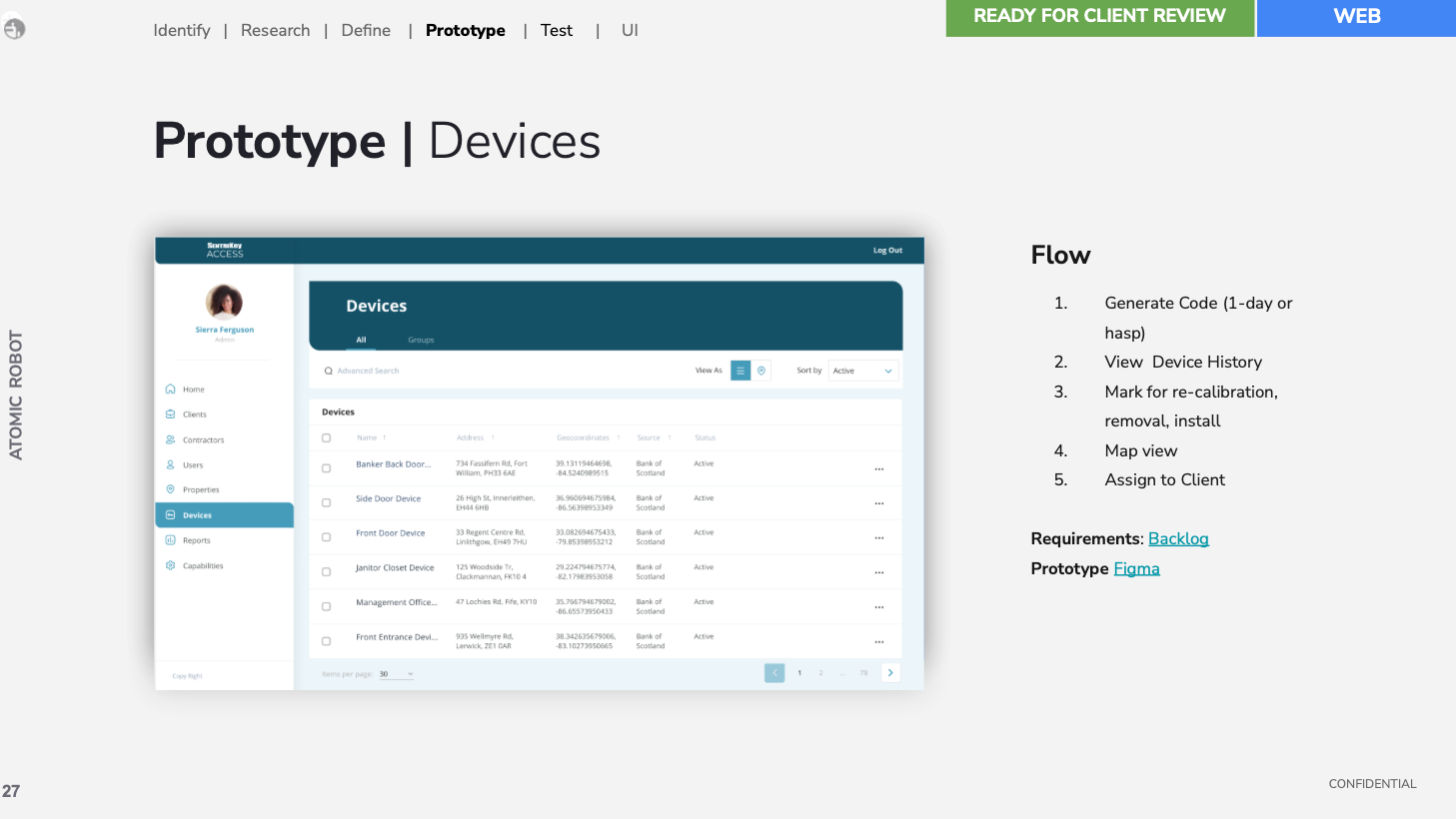
Task: Open Side Door Device name
Action: click(x=389, y=498)
